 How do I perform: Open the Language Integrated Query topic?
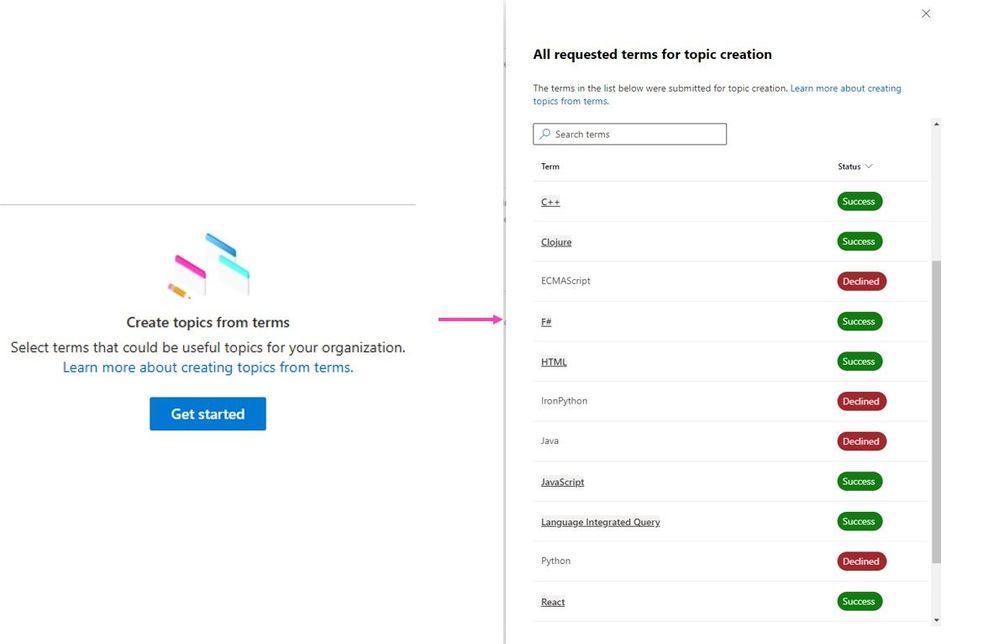(600, 522)
